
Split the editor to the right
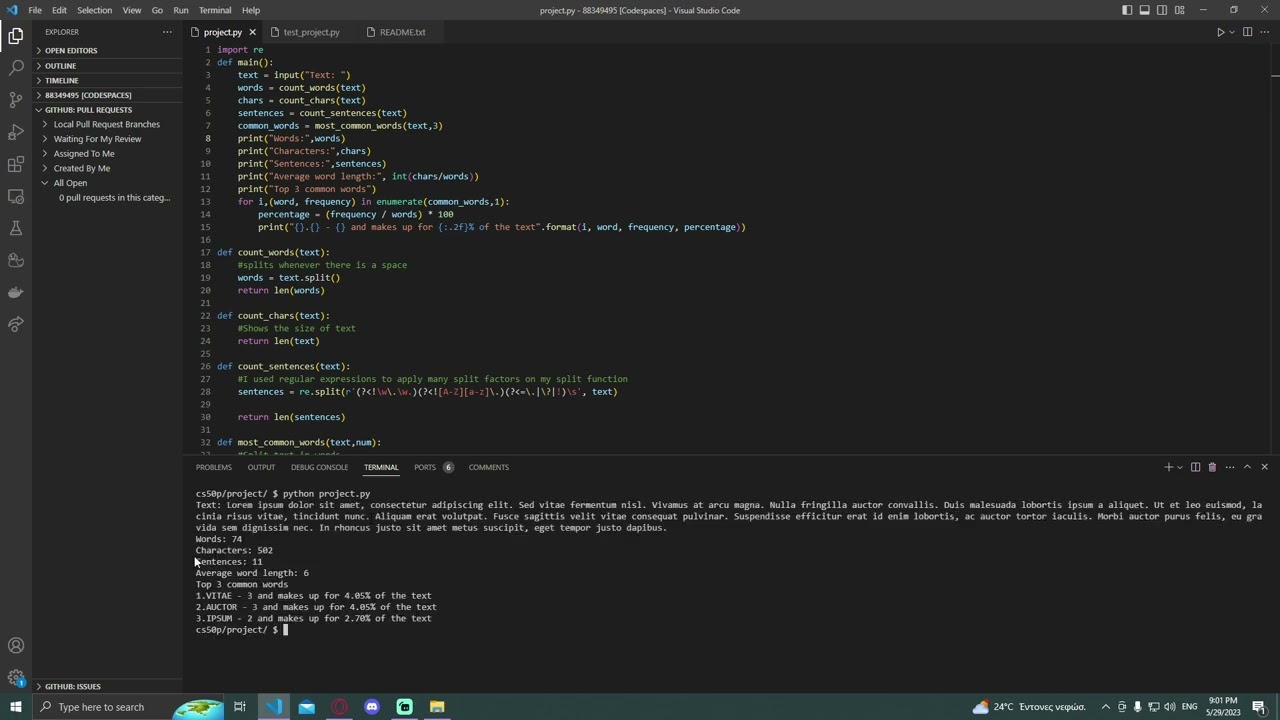click(x=1247, y=32)
